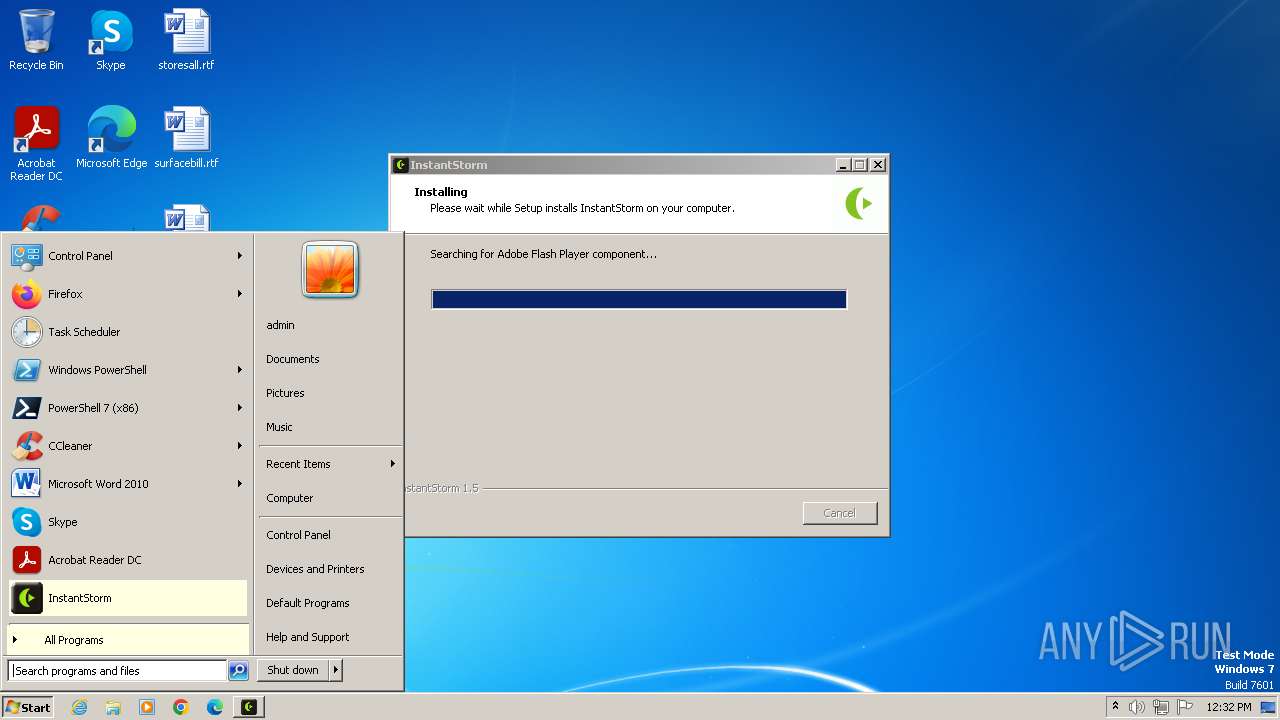The height and width of the screenshot is (720, 1280).
Task: Open Control Panel in right Start column
Action: click(x=330, y=535)
